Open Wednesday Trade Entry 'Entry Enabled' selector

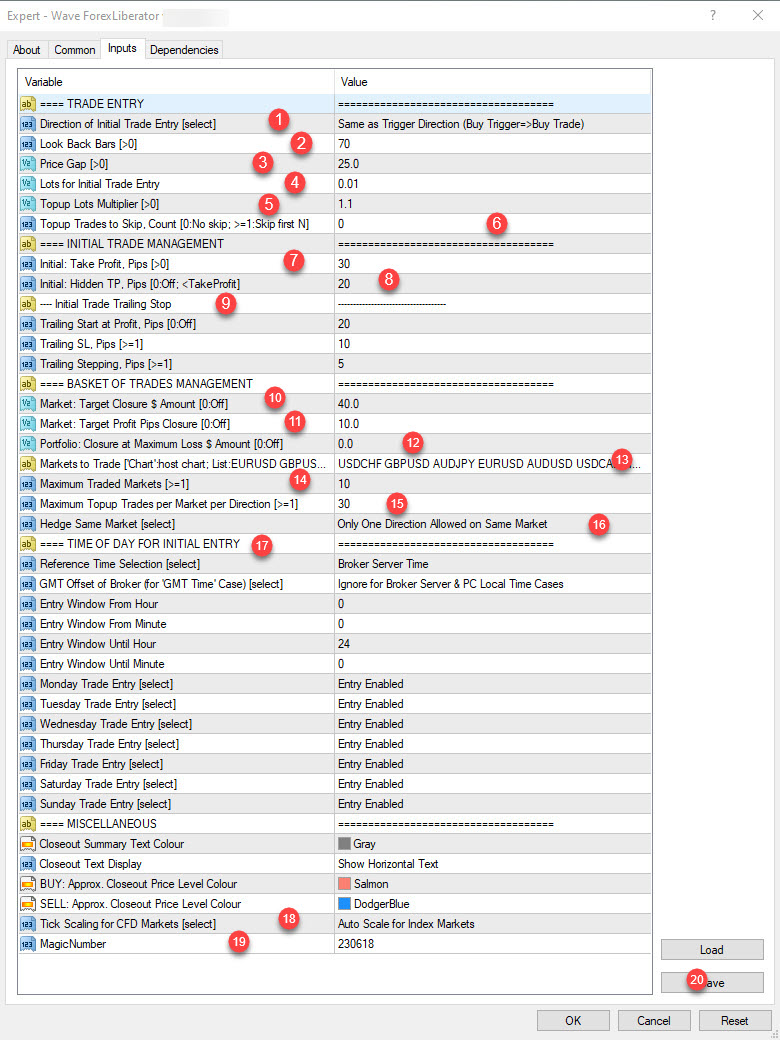coord(492,724)
